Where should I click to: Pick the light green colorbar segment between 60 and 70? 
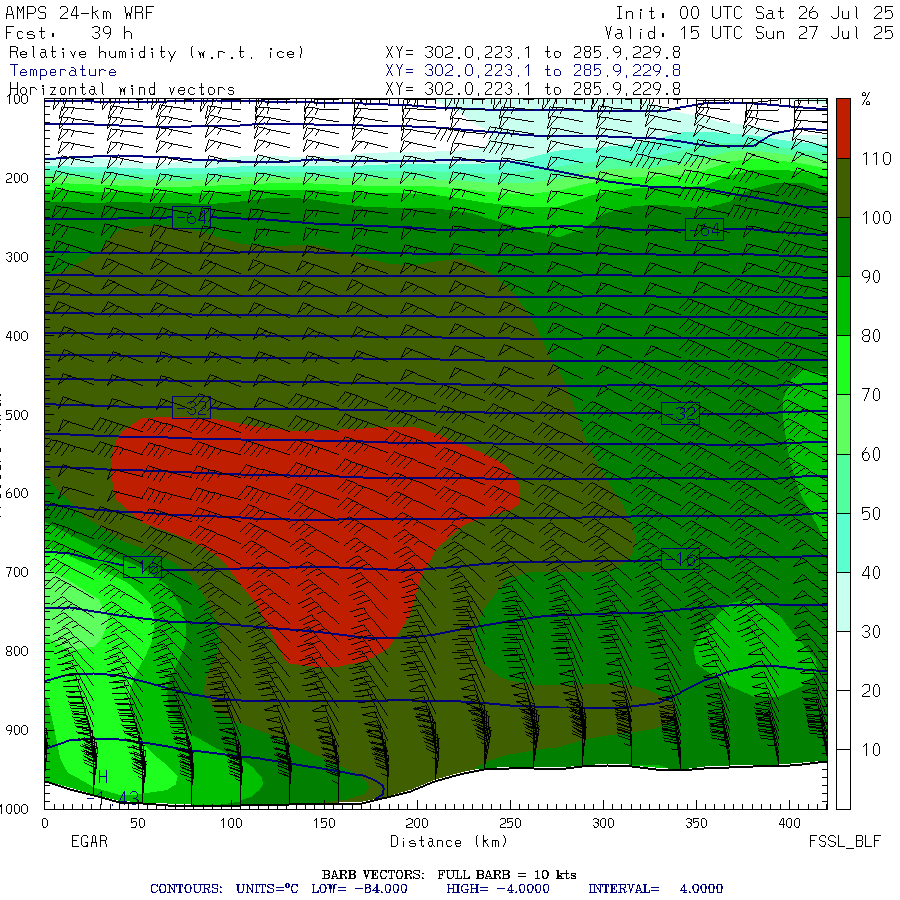(843, 424)
